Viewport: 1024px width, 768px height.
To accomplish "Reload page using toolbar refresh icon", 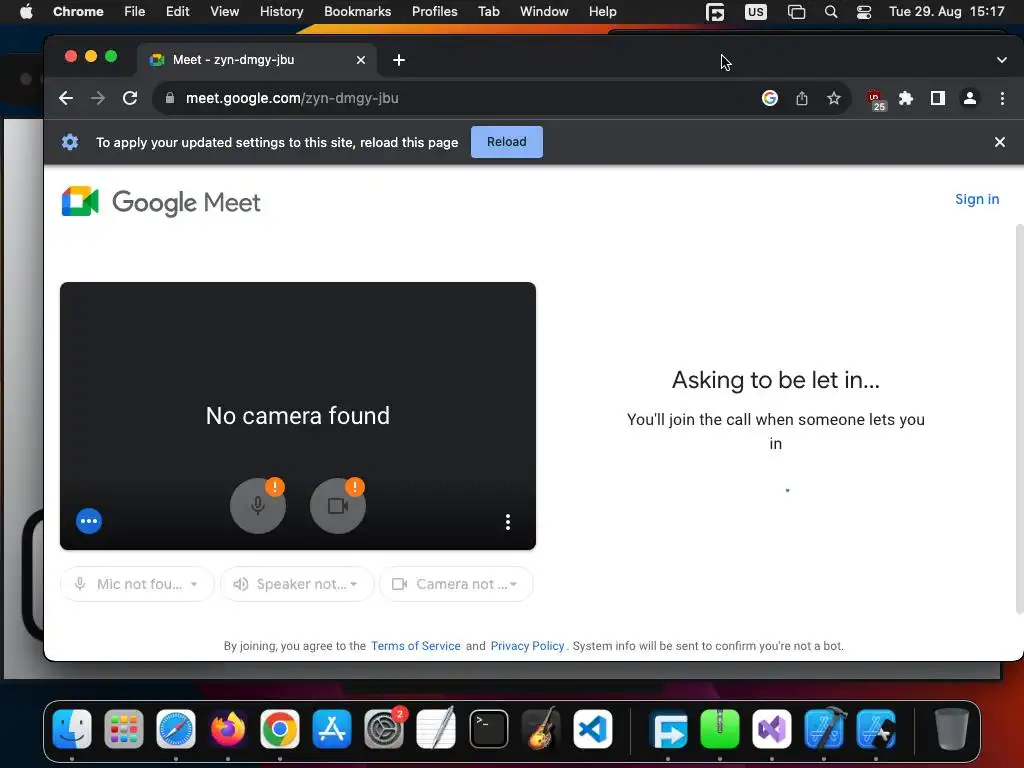I will (x=130, y=98).
